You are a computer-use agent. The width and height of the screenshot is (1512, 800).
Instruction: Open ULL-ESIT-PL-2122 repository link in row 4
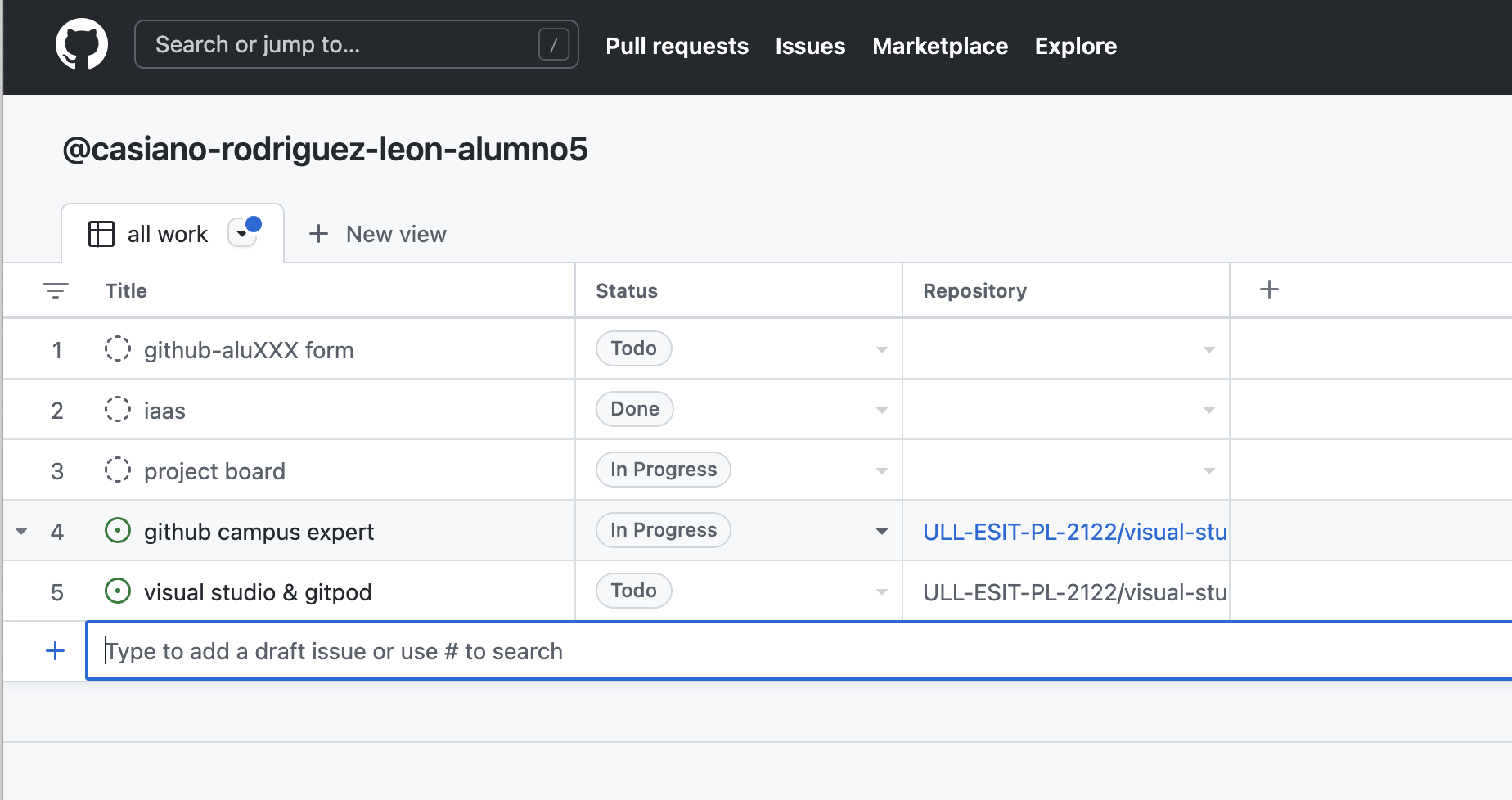[x=1074, y=532]
